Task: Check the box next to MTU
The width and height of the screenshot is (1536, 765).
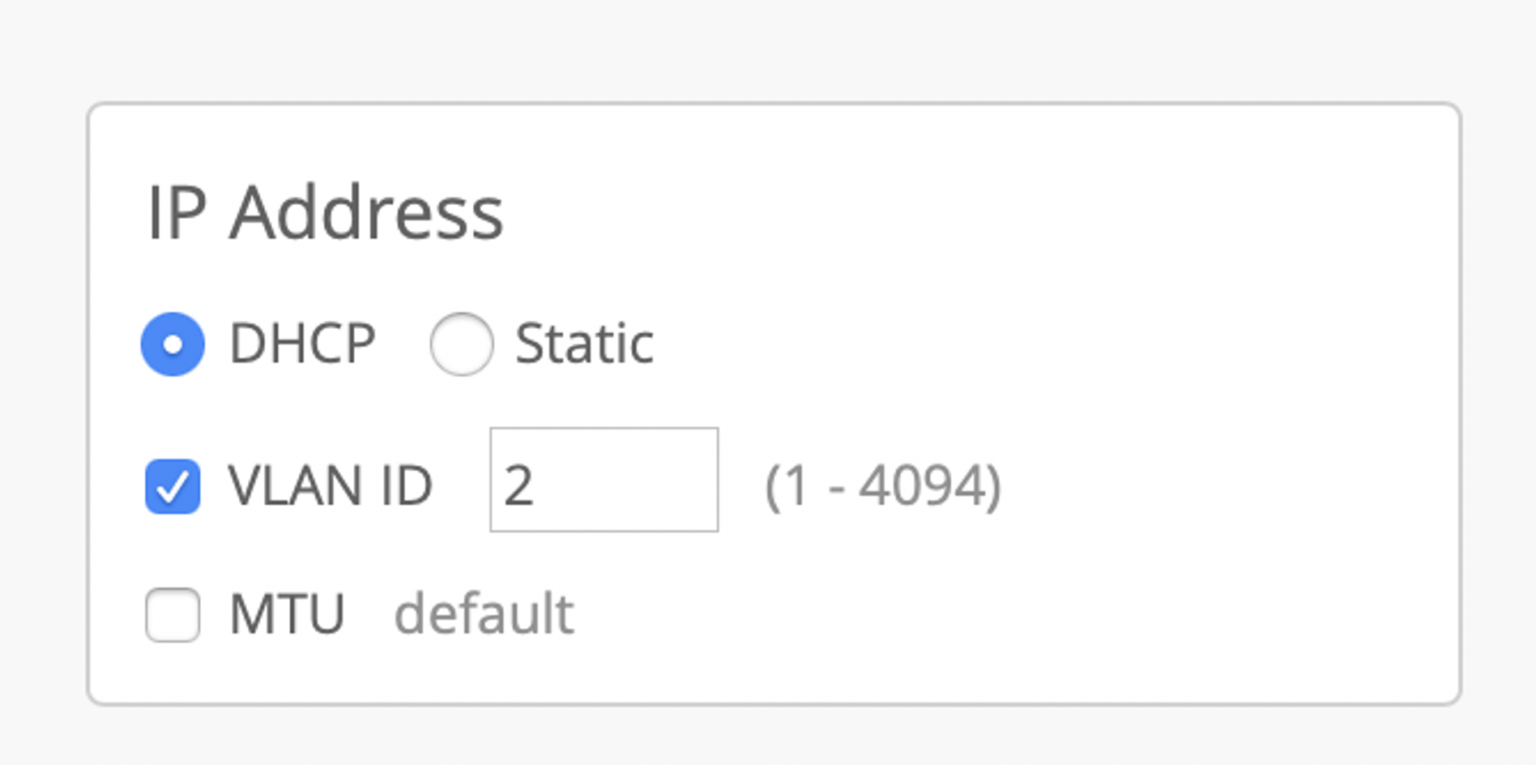Action: 172,615
